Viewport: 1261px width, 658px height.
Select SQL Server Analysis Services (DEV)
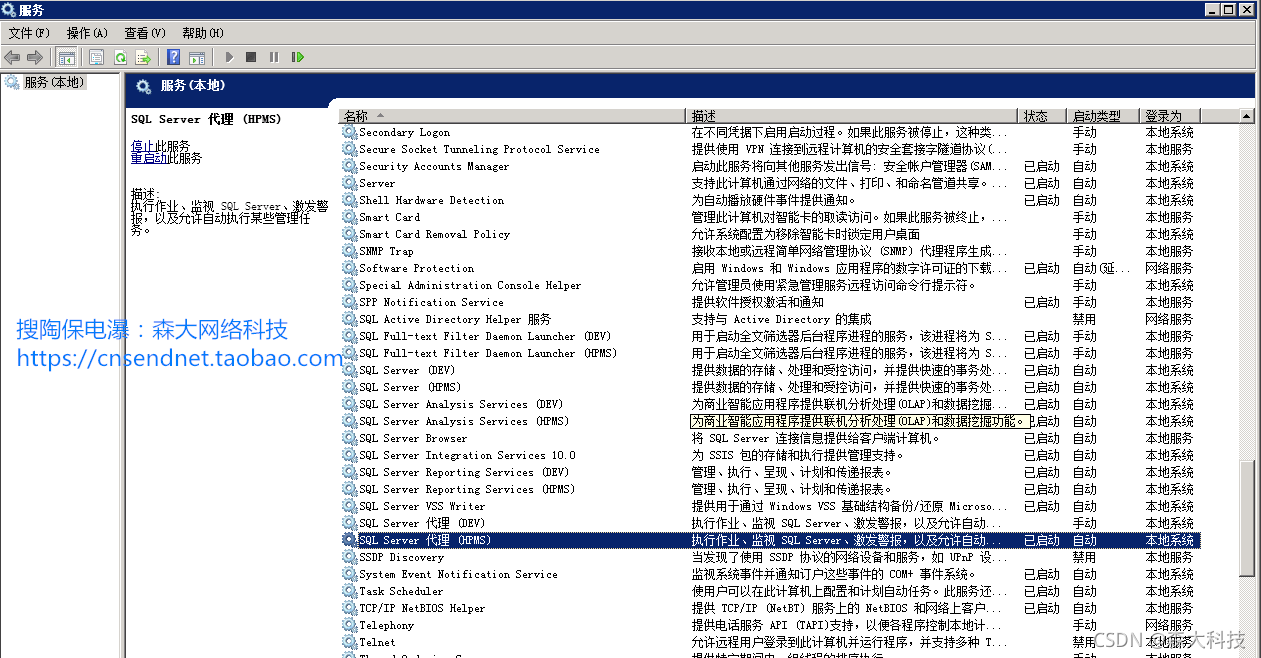(461, 404)
